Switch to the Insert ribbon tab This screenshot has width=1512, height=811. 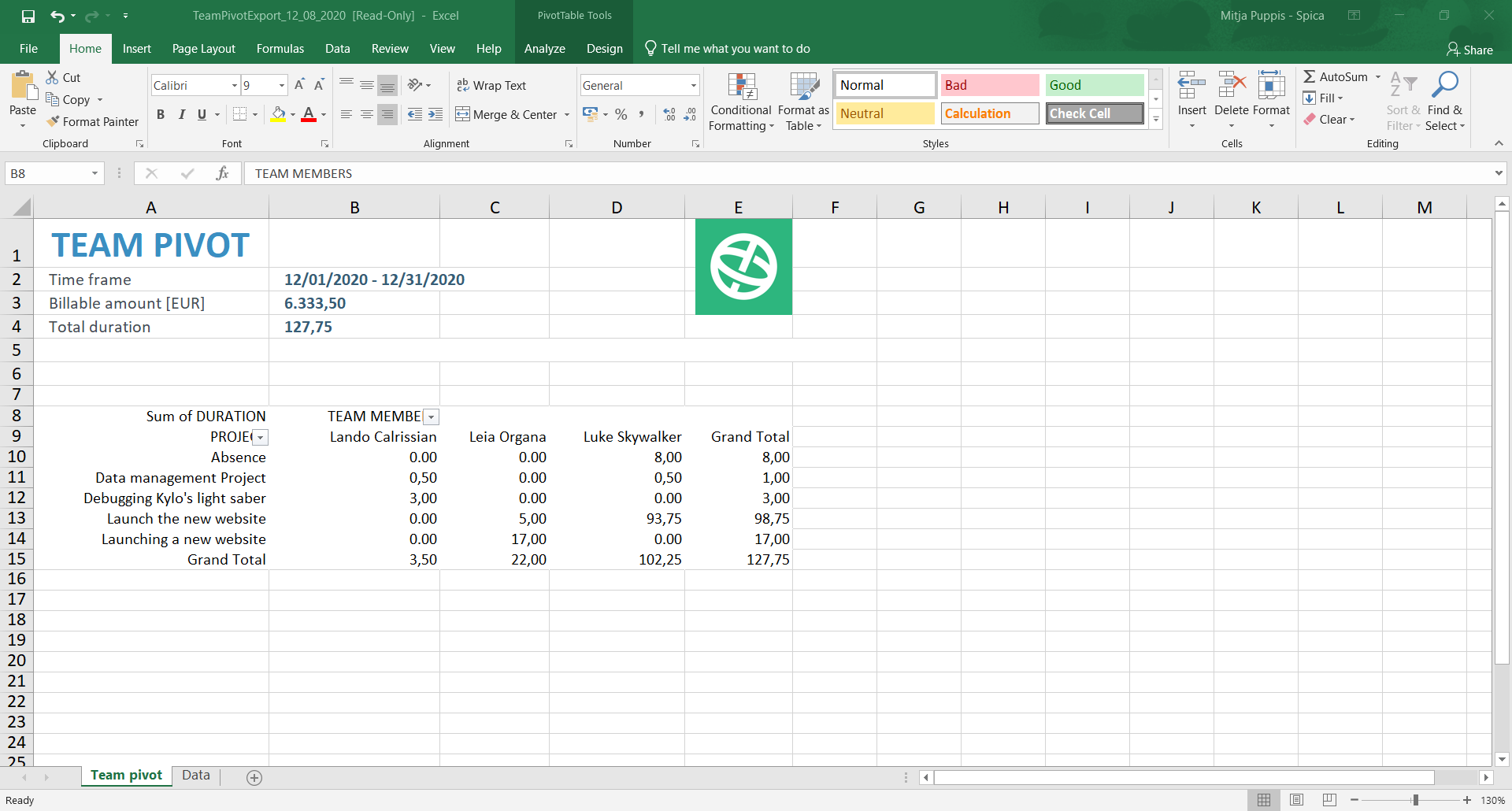(137, 49)
